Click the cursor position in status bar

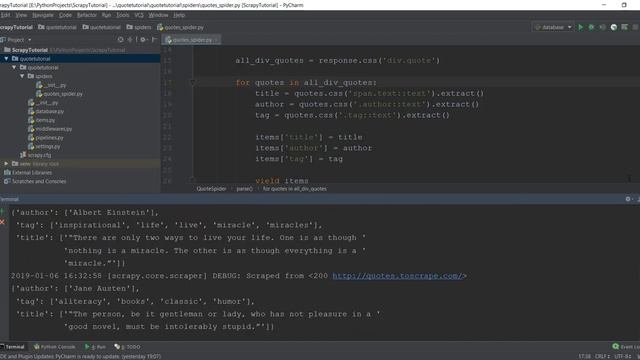584,356
